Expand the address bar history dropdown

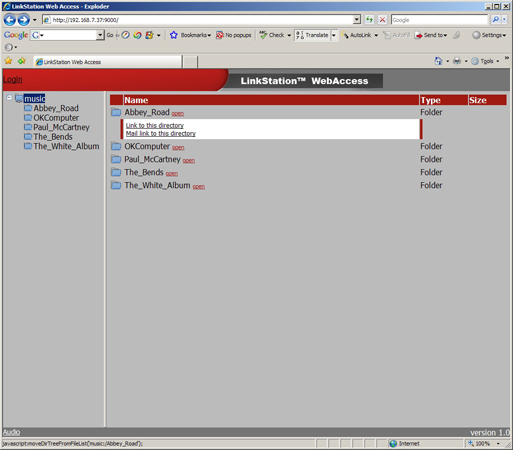[357, 20]
